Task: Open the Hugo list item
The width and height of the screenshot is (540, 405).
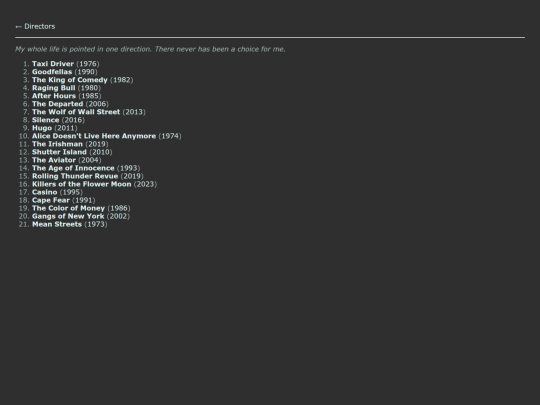Action: coord(42,128)
